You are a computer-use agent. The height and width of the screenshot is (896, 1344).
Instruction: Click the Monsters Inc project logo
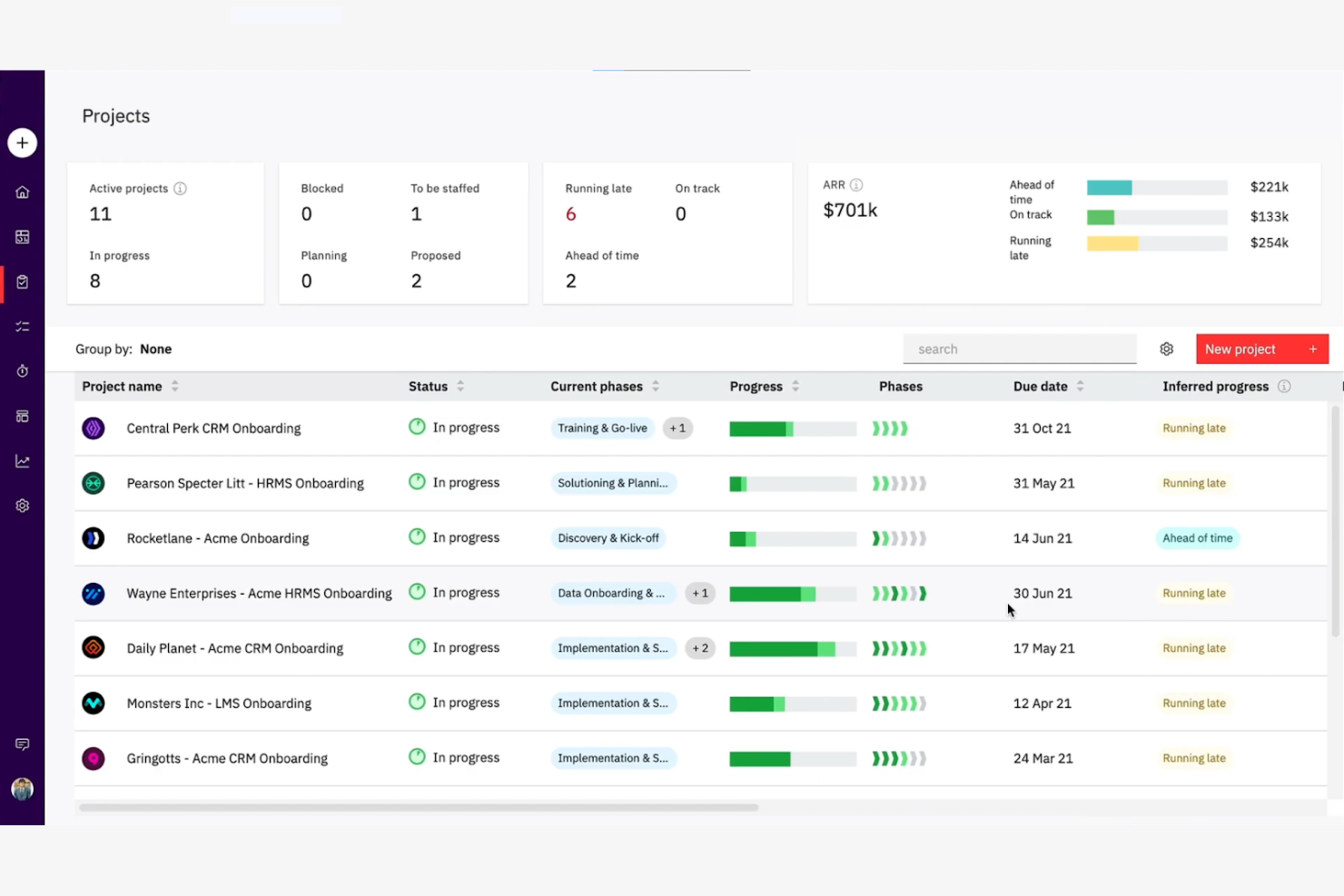(x=94, y=704)
